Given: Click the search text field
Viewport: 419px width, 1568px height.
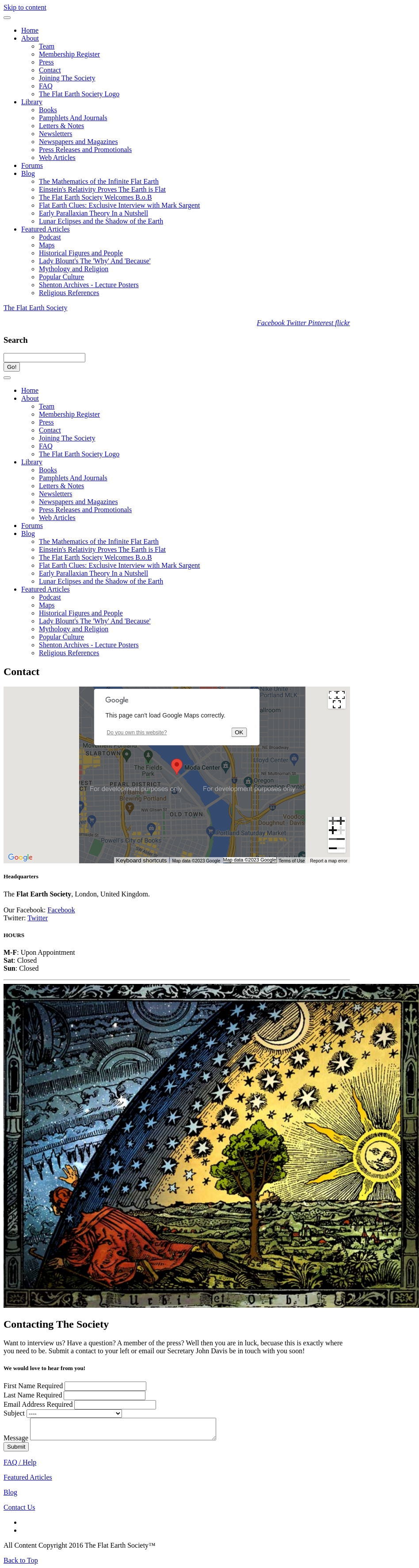Looking at the screenshot, I should [45, 358].
